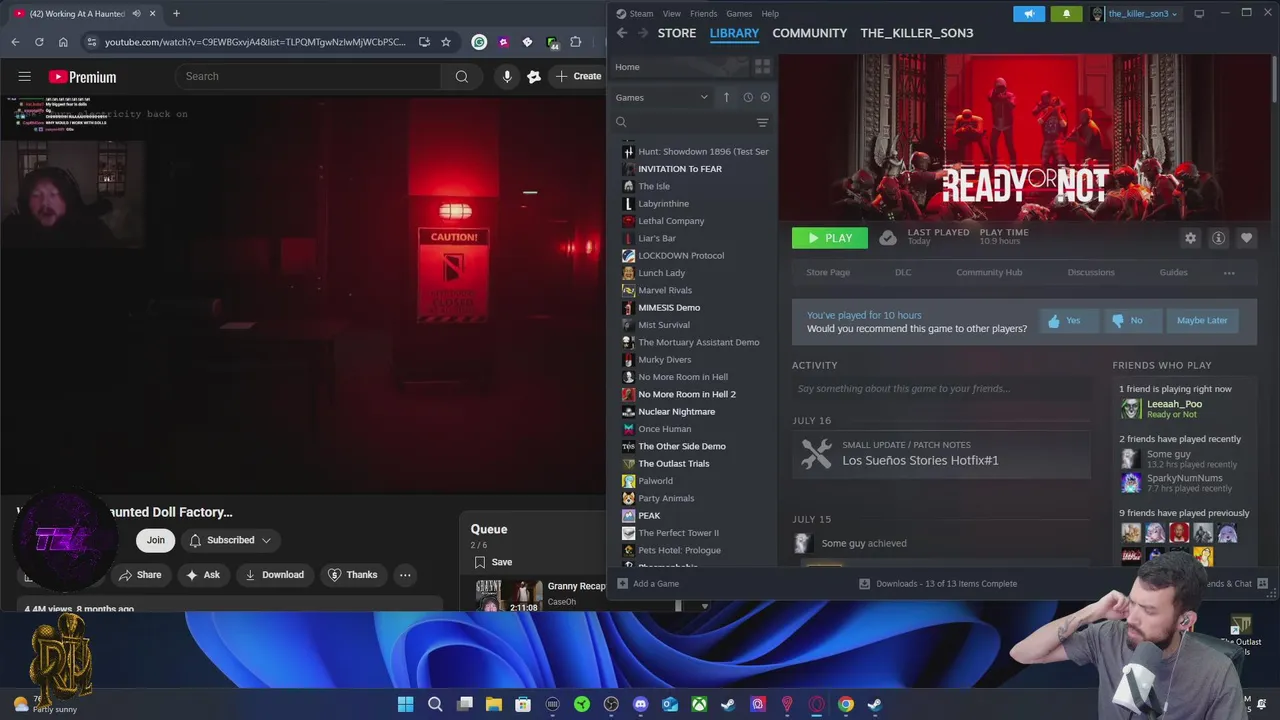
Task: Choose Maybe Later for recommendation
Action: pos(1202,321)
